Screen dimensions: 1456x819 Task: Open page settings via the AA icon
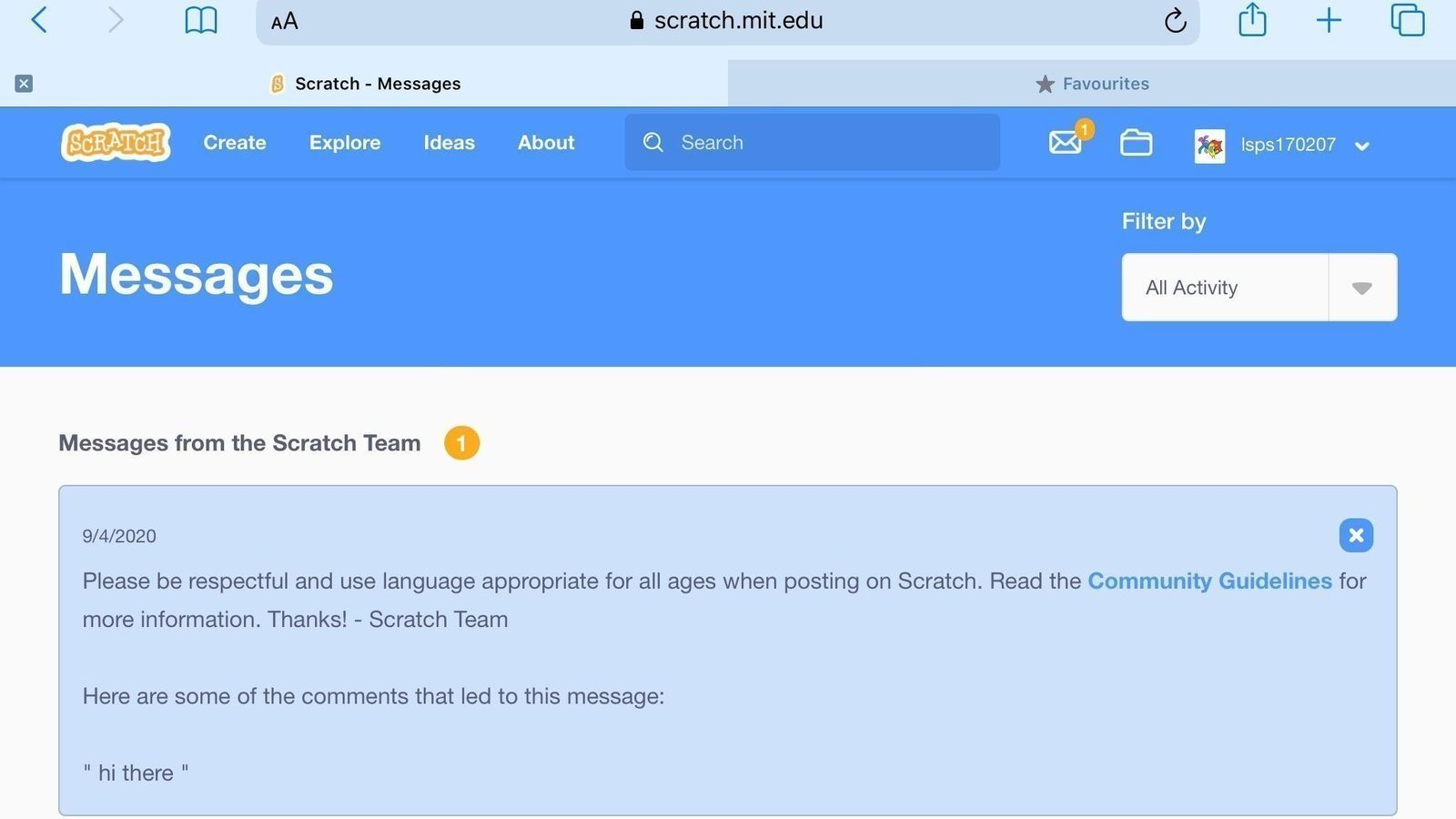coord(283,21)
